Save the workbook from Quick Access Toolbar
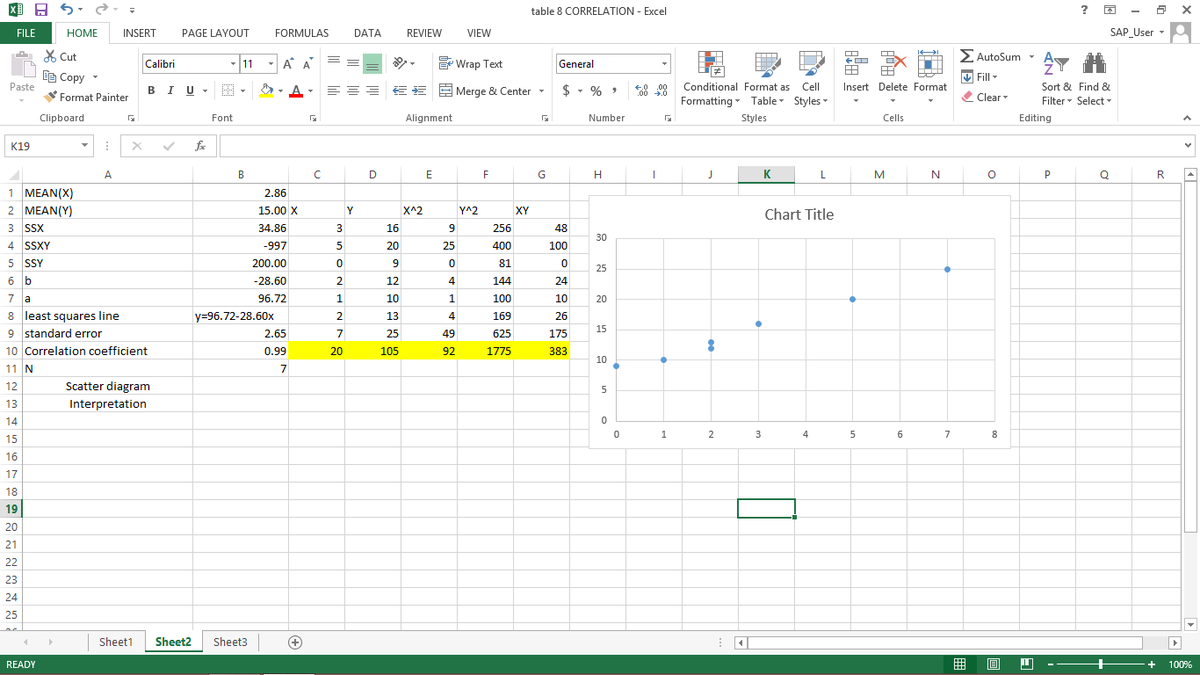The height and width of the screenshot is (675, 1200). pyautogui.click(x=42, y=11)
